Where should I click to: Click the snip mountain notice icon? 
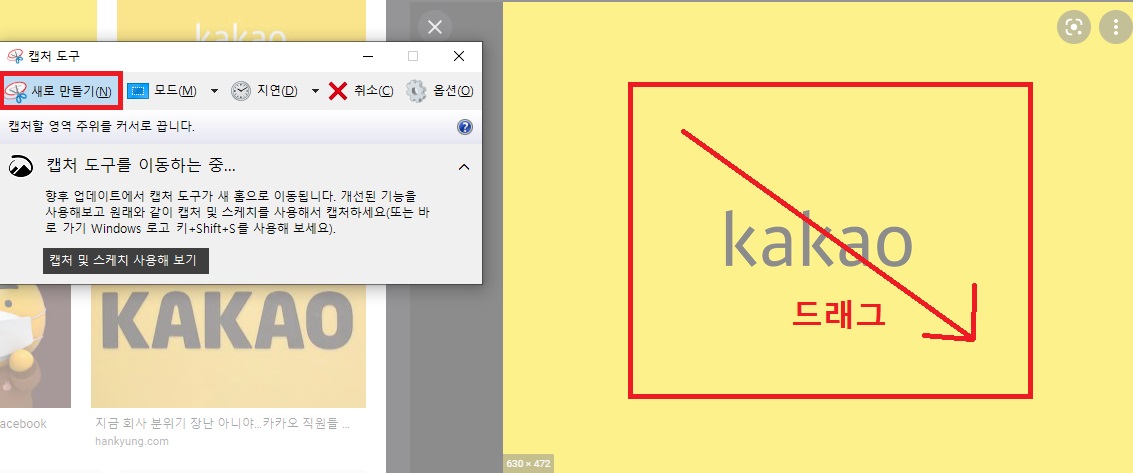[21, 167]
